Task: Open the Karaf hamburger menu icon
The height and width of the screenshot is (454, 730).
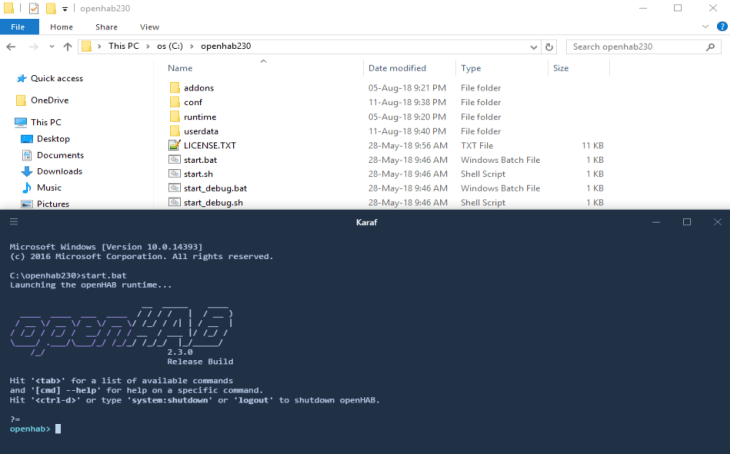Action: click(x=13, y=222)
